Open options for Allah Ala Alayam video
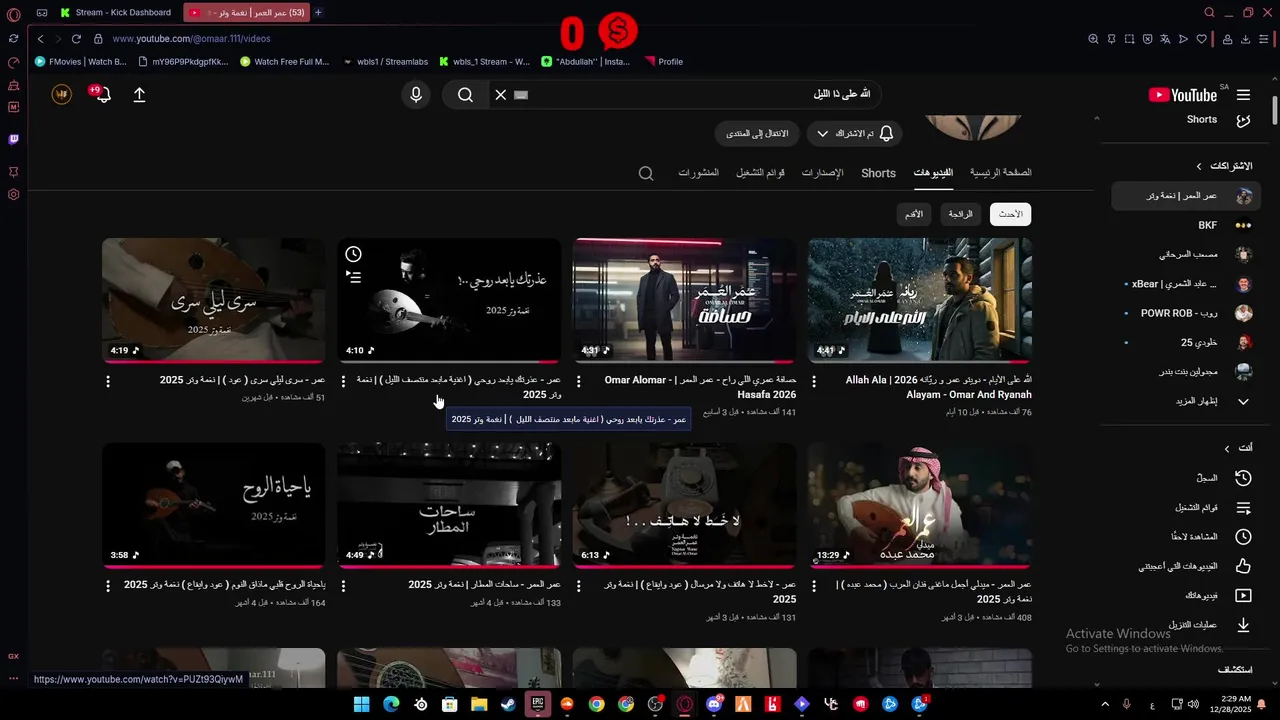This screenshot has width=1280, height=720. [814, 381]
